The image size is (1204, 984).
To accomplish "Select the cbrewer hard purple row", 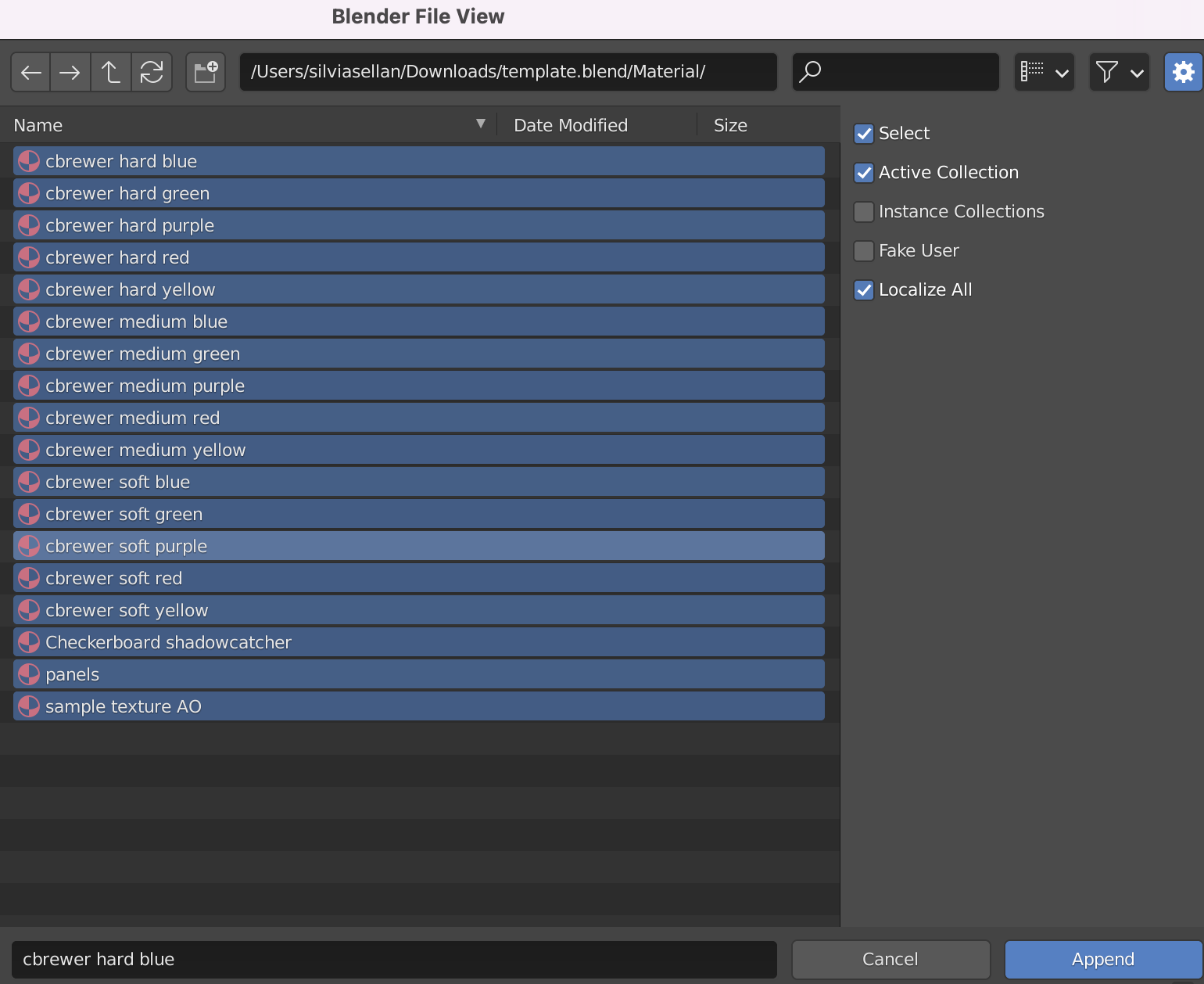I will pos(419,225).
